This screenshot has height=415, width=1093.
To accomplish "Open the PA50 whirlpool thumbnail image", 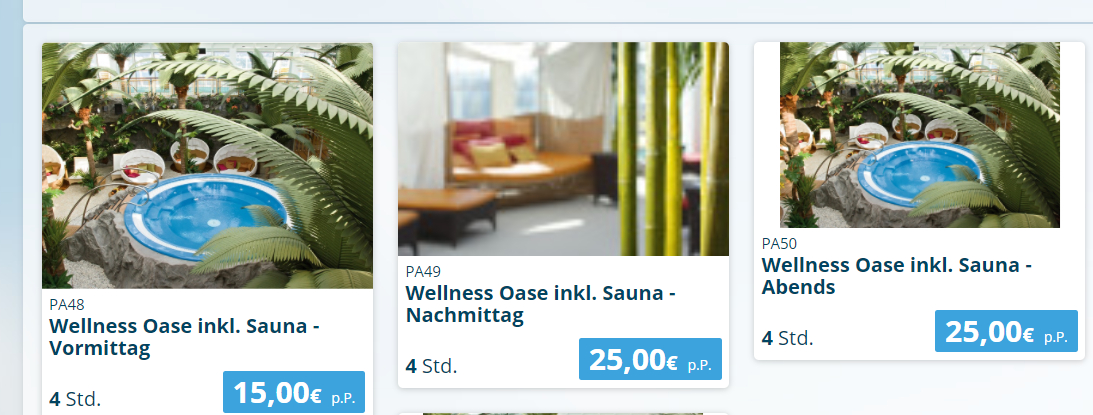I will [x=919, y=135].
